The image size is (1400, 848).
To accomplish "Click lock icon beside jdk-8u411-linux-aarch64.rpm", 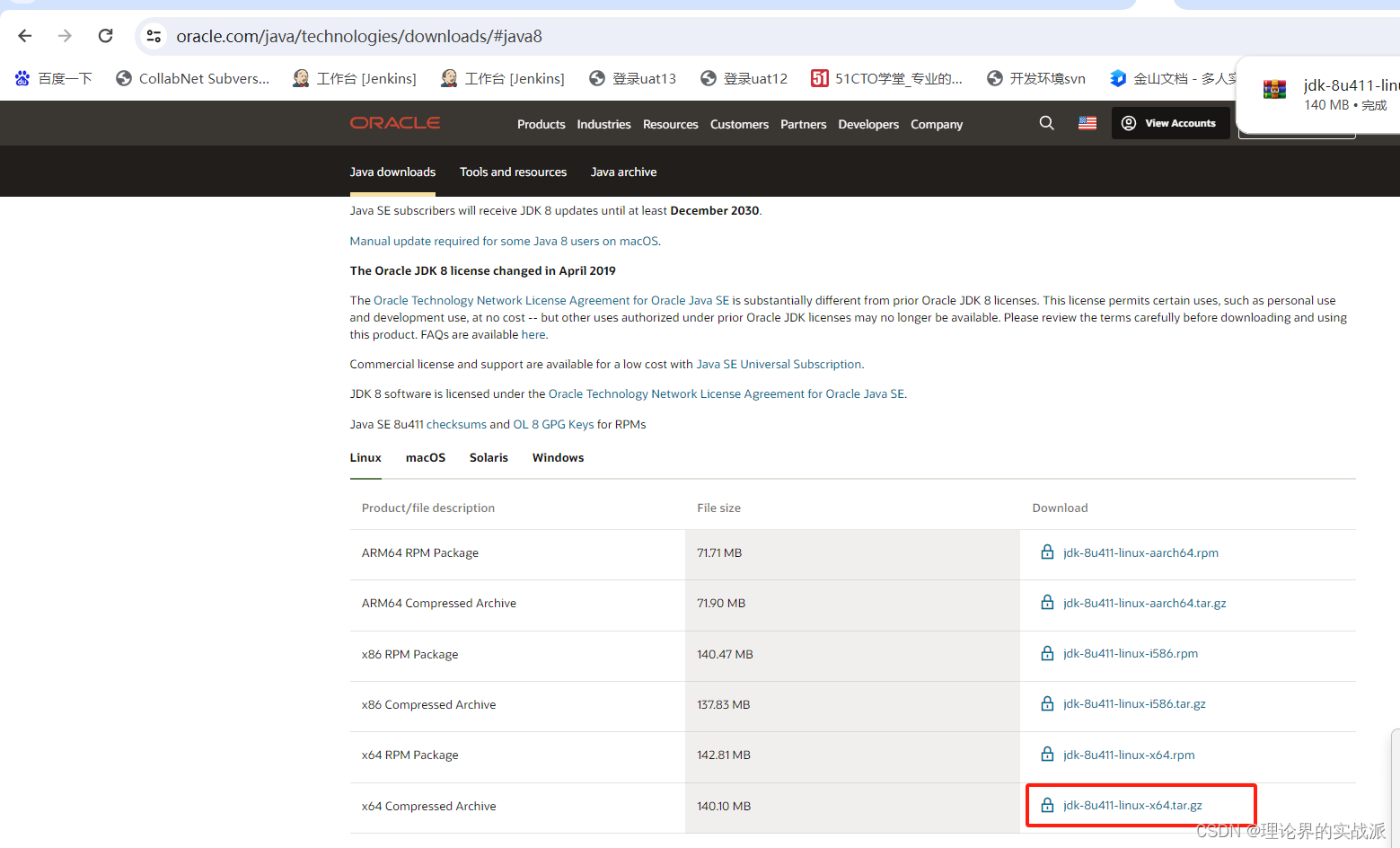I will point(1047,552).
